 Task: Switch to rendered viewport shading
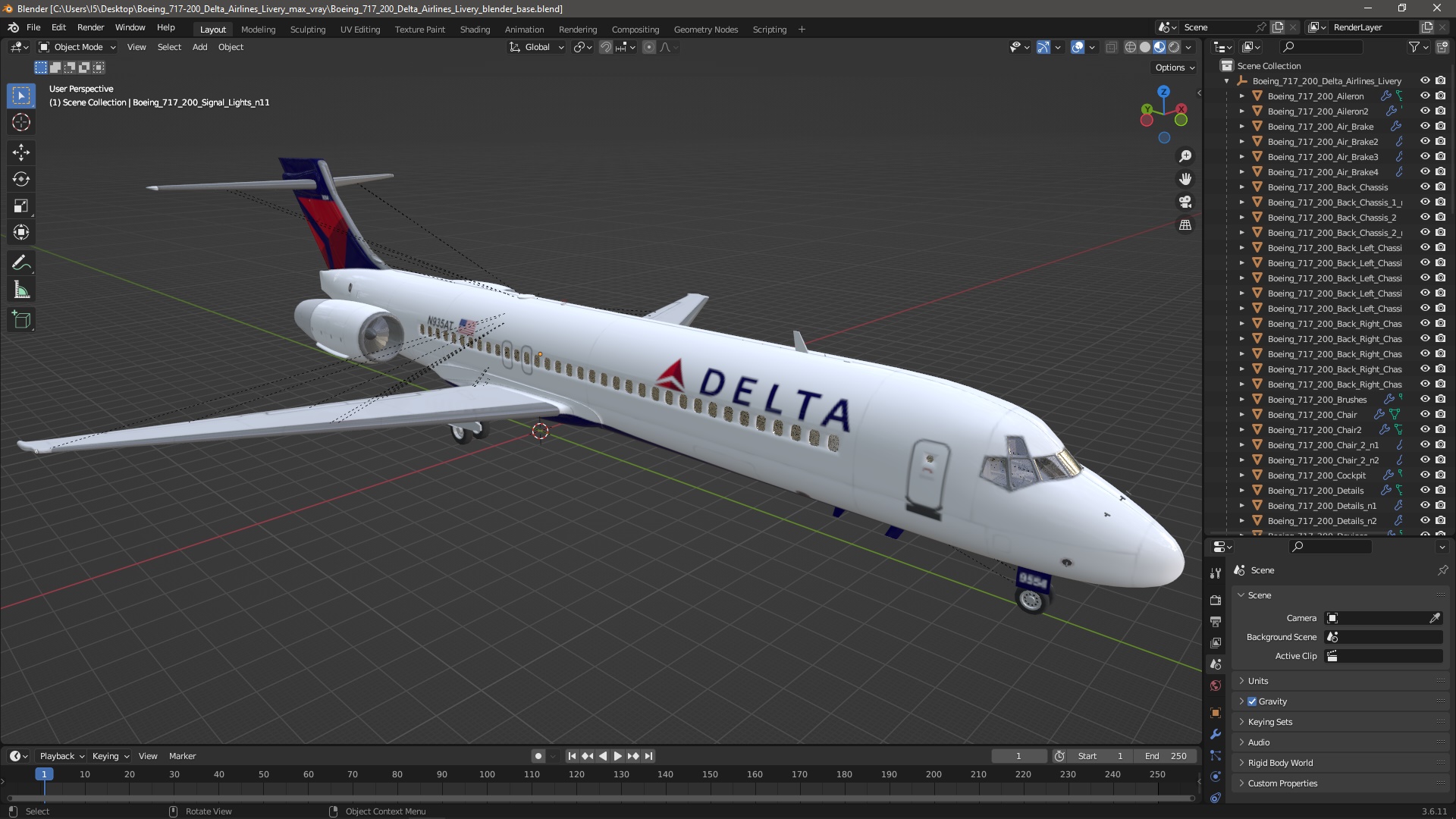click(1174, 47)
